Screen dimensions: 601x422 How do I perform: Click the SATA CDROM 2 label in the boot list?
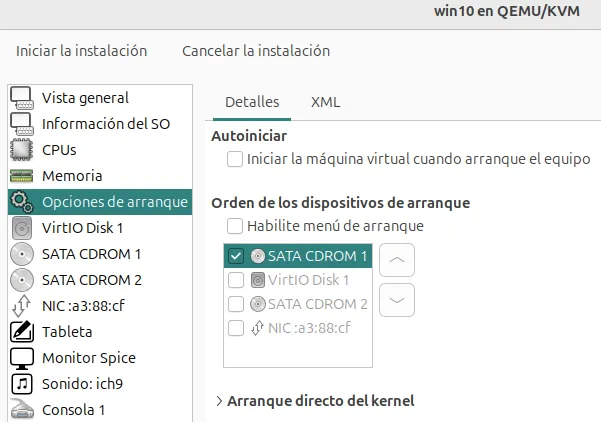tap(318, 304)
